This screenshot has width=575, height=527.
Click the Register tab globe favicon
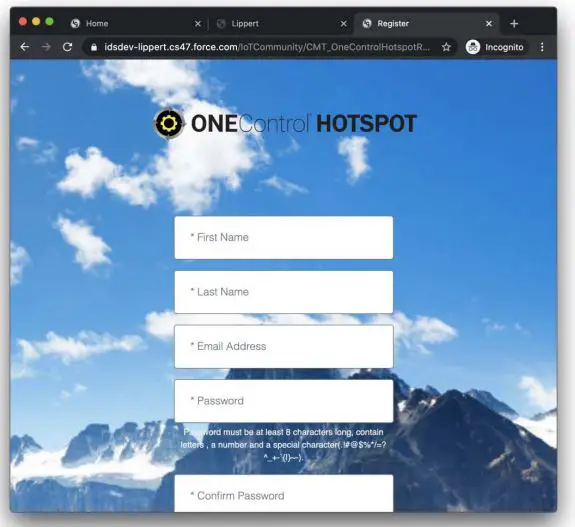[367, 24]
